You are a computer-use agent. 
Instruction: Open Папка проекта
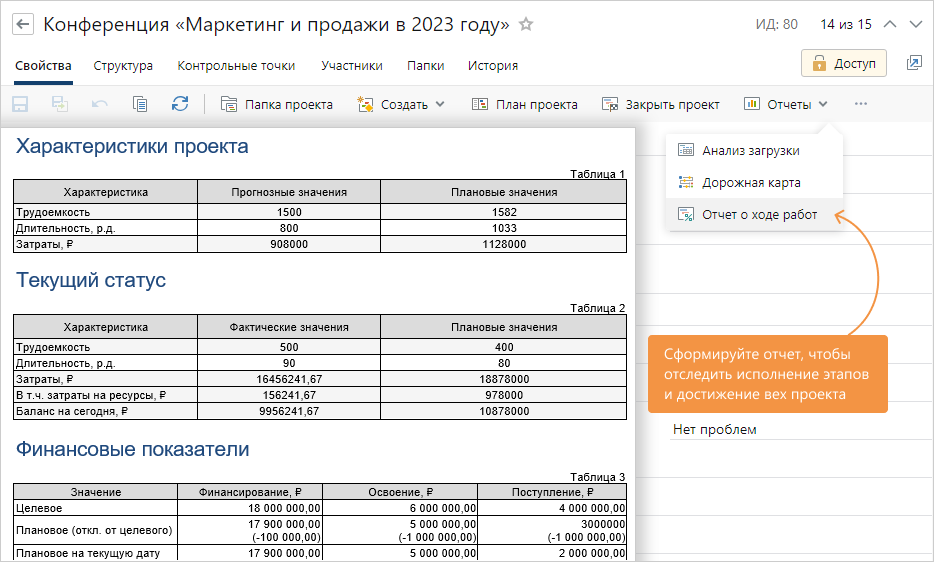tap(277, 104)
